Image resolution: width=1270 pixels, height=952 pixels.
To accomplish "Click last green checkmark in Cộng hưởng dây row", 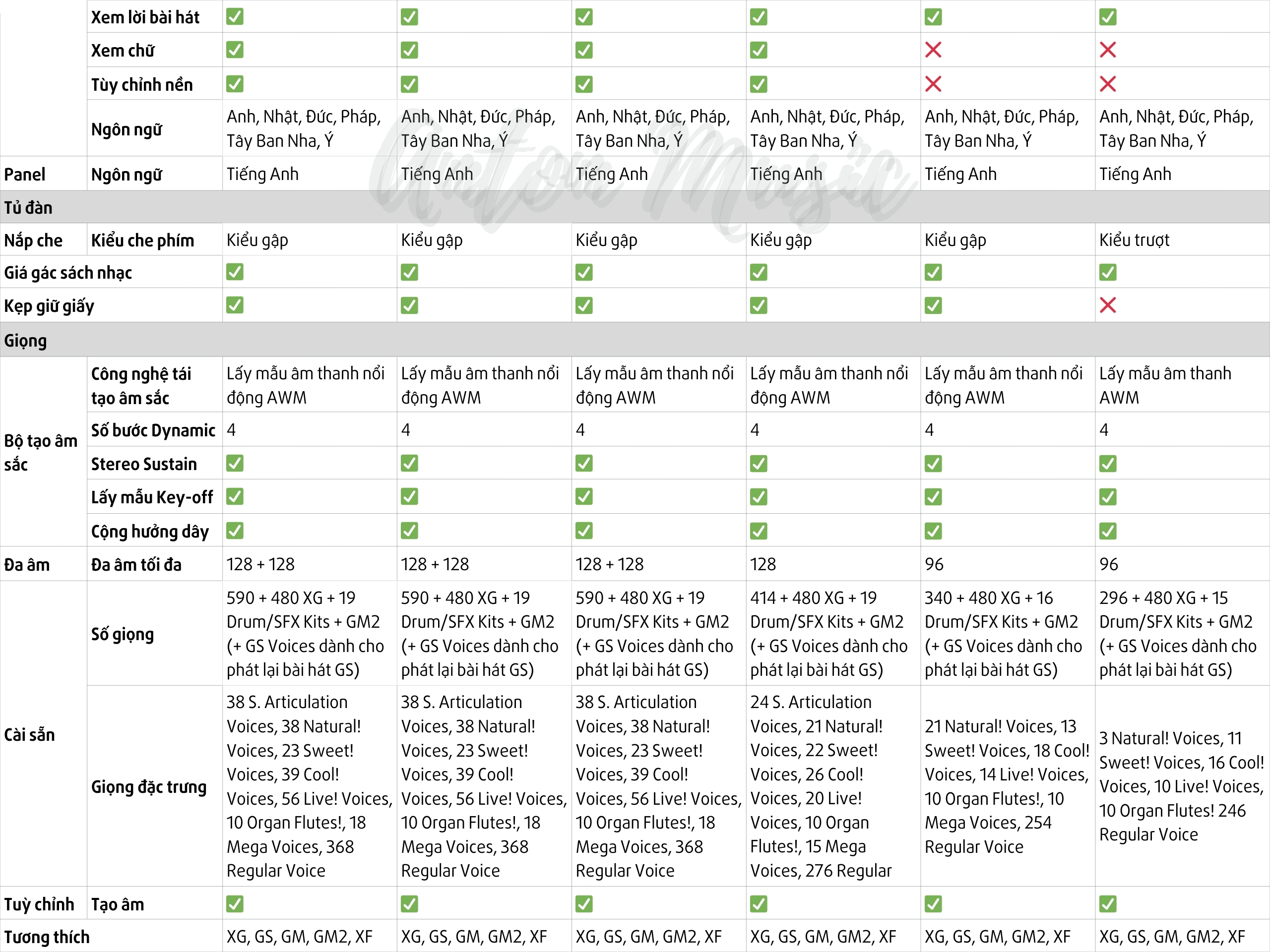I will (x=1107, y=531).
